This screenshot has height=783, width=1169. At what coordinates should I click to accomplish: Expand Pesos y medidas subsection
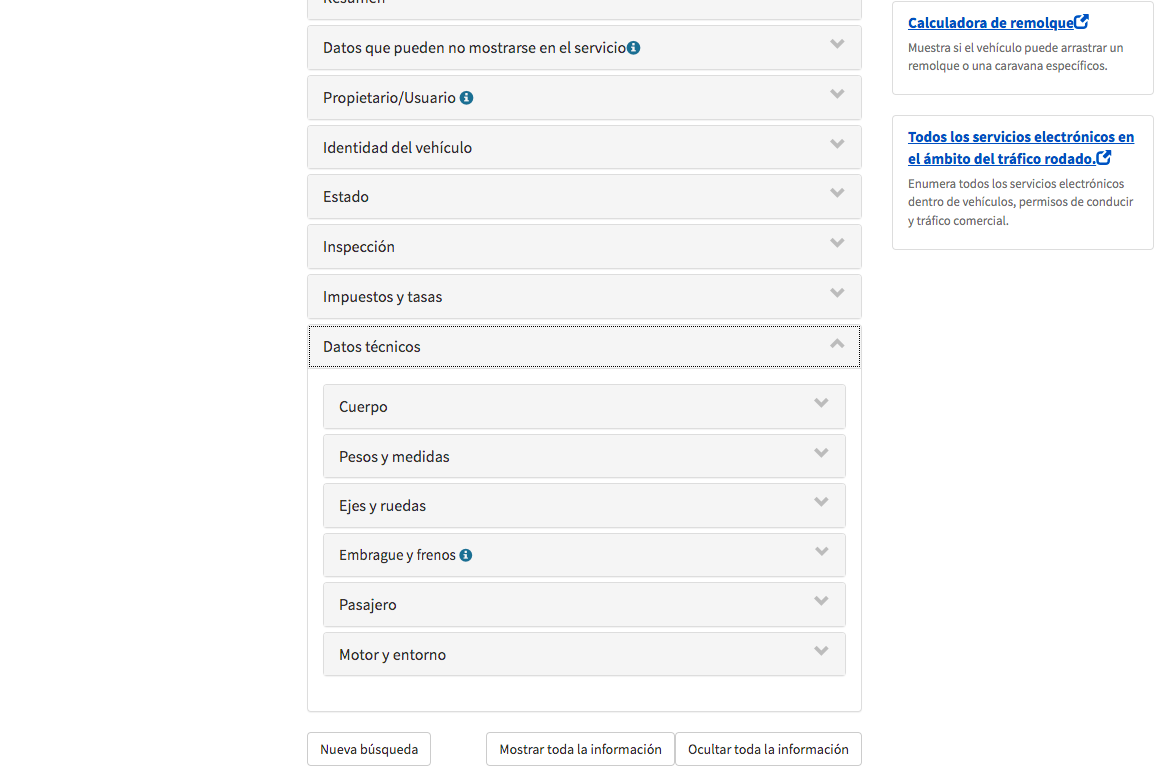(584, 456)
